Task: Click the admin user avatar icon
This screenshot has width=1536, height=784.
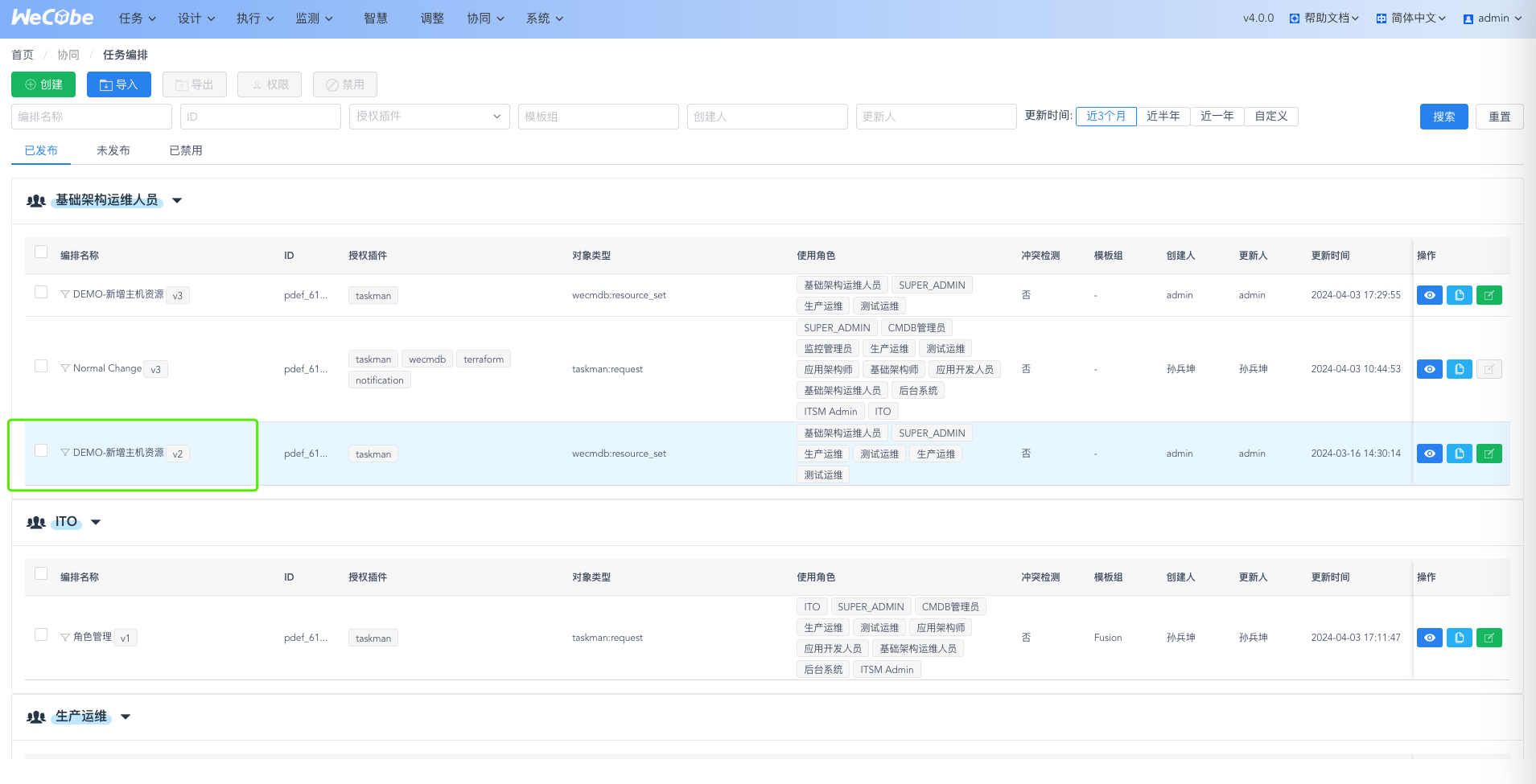Action: [x=1468, y=18]
